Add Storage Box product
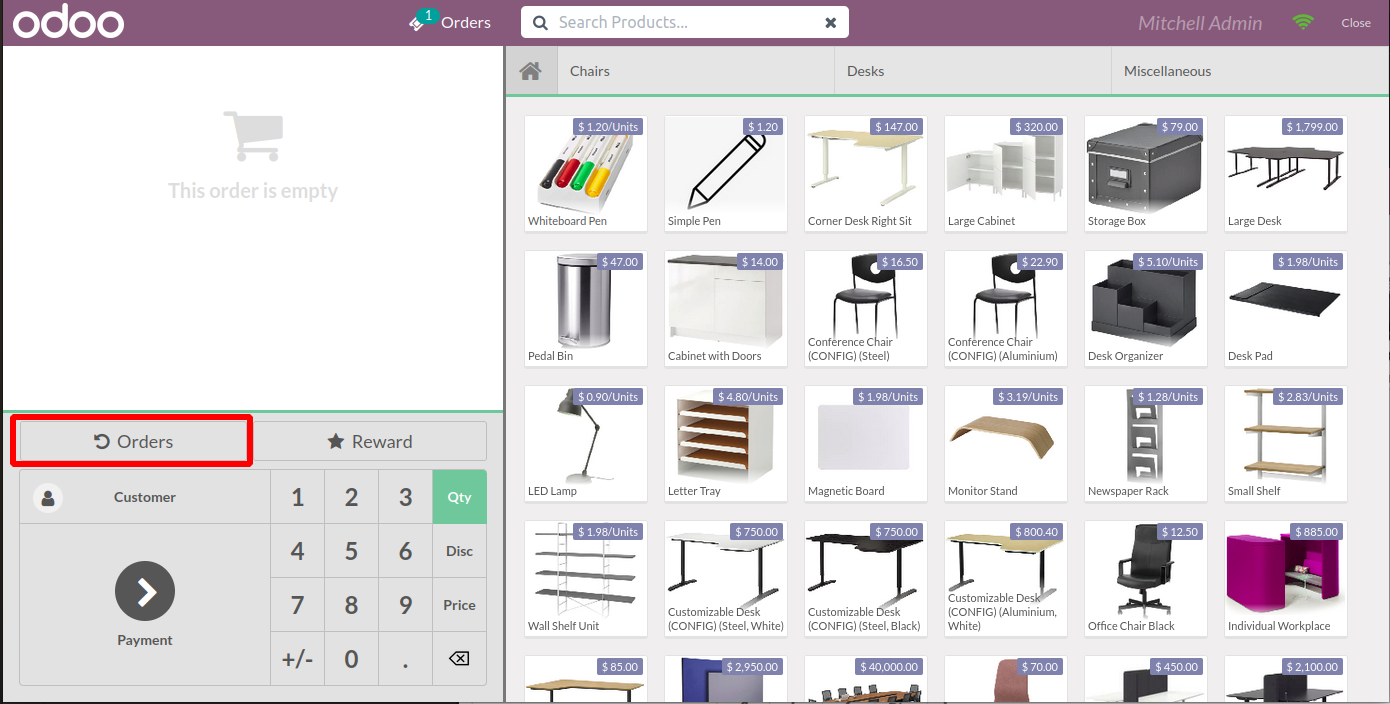Image resolution: width=1390 pixels, height=704 pixels. pos(1146,174)
